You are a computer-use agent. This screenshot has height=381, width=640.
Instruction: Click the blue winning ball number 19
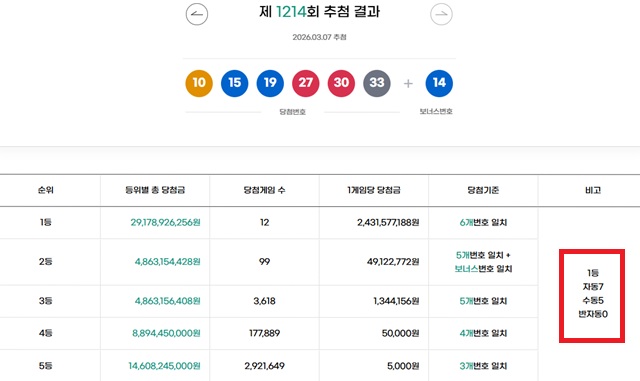point(270,83)
